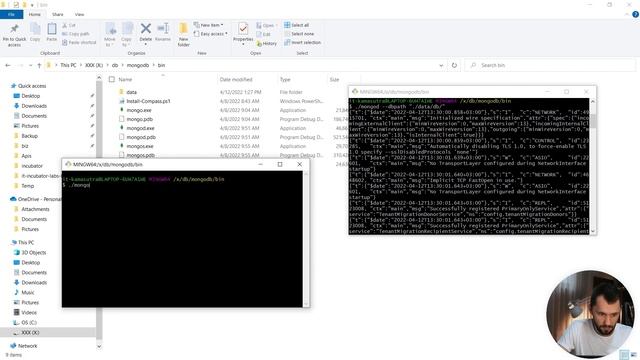Click db in address breadcrumb

[115, 65]
